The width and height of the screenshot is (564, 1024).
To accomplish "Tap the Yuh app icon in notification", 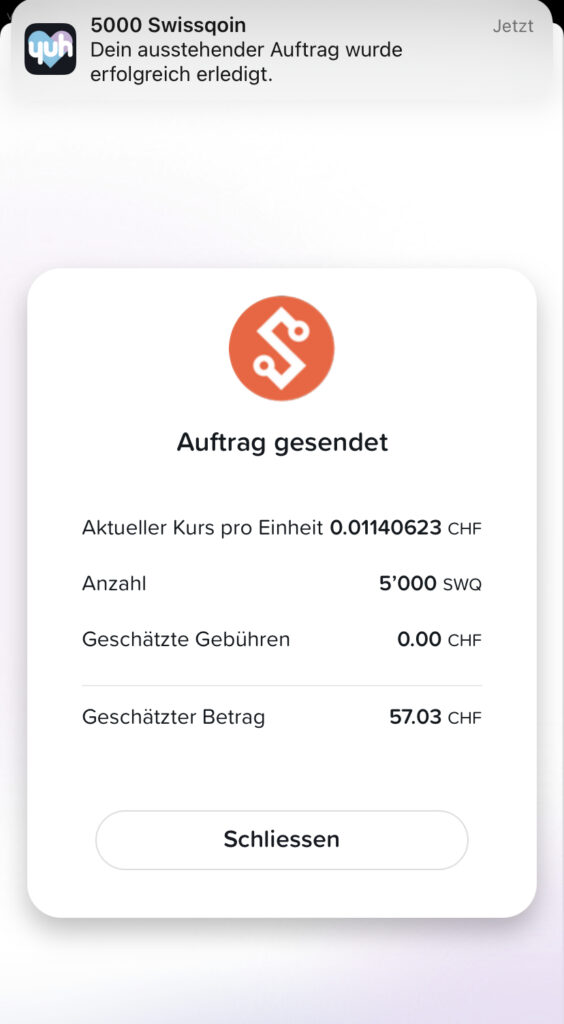I will coord(50,49).
